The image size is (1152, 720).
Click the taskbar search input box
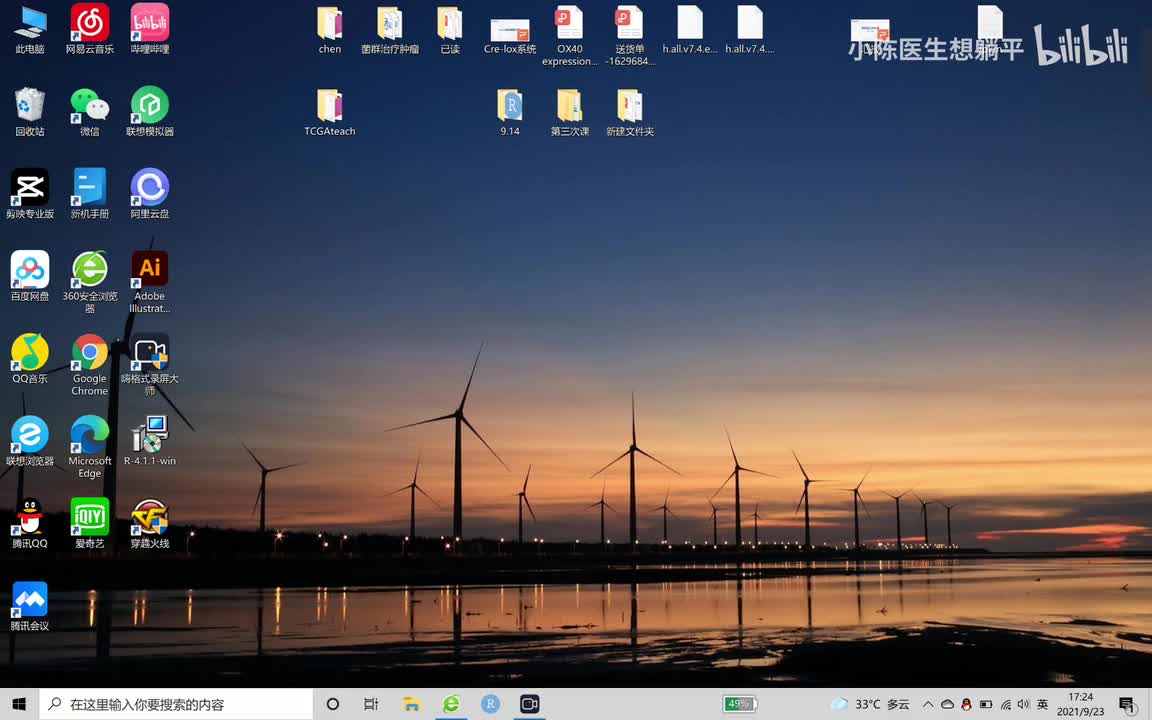(x=180, y=704)
